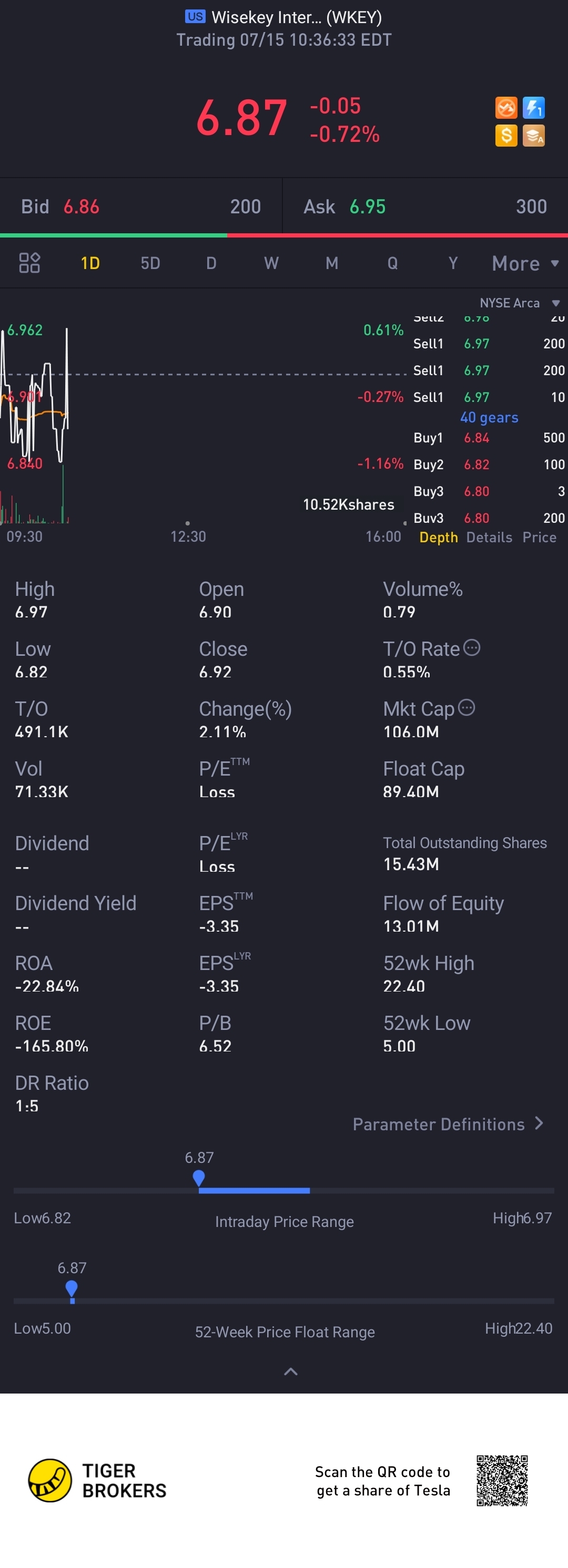Image resolution: width=568 pixels, height=1568 pixels.
Task: Switch order book to Details view
Action: click(x=489, y=538)
